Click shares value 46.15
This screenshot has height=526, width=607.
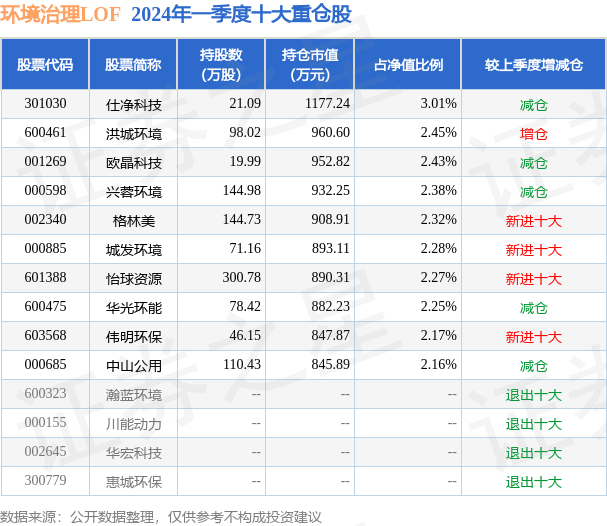pos(245,336)
